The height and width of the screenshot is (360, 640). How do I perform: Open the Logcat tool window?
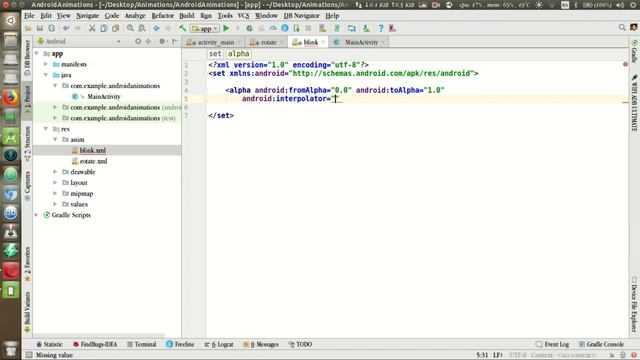point(219,344)
